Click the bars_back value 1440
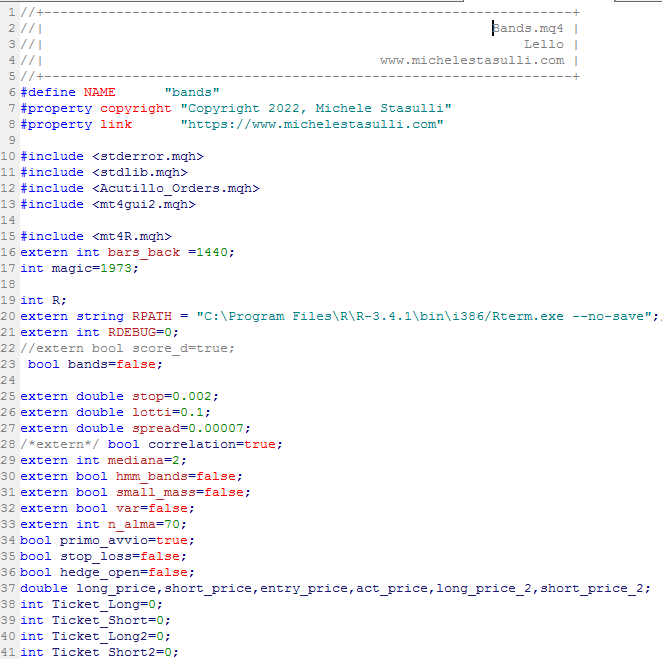662x659 pixels. click(215, 252)
